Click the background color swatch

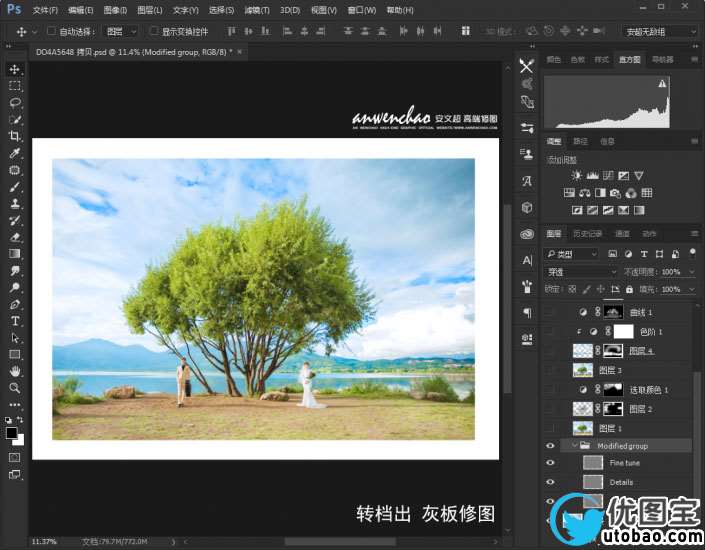pos(20,441)
